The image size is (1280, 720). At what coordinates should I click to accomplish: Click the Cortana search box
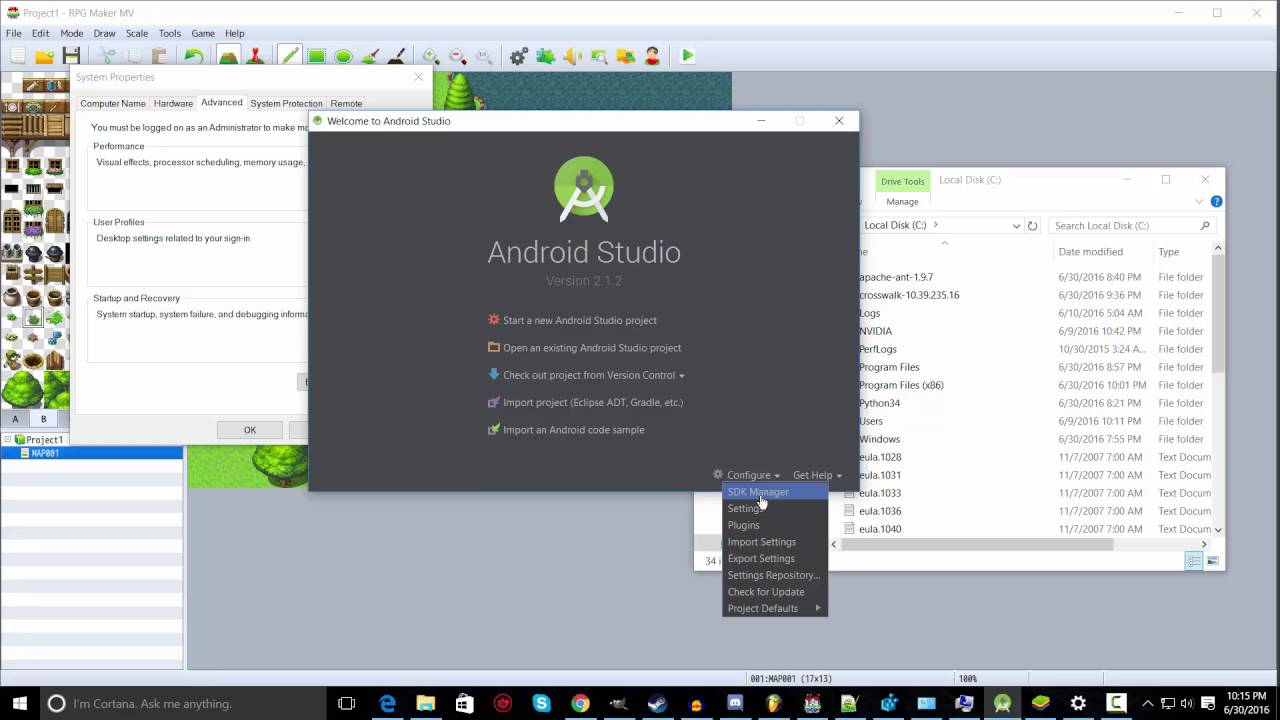point(182,703)
